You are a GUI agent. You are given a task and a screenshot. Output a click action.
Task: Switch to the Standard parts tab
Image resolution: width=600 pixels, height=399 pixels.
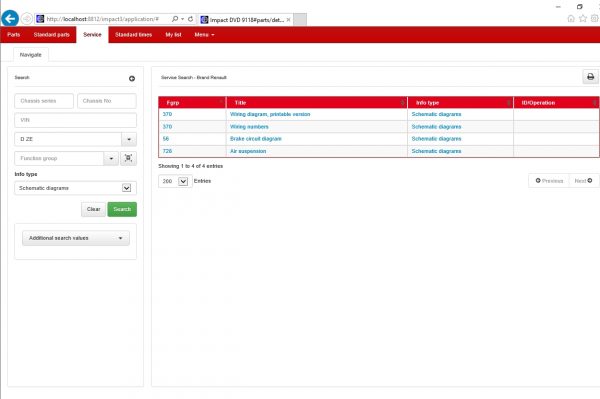click(x=52, y=35)
